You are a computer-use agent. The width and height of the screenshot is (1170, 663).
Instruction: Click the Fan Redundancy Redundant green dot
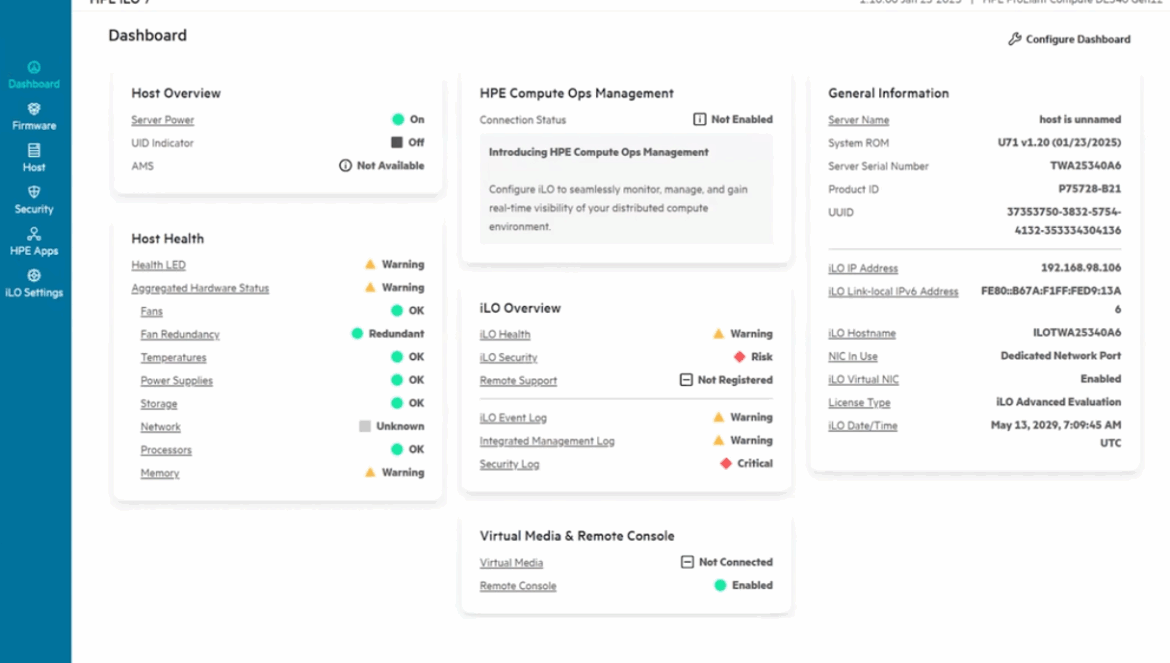(357, 333)
